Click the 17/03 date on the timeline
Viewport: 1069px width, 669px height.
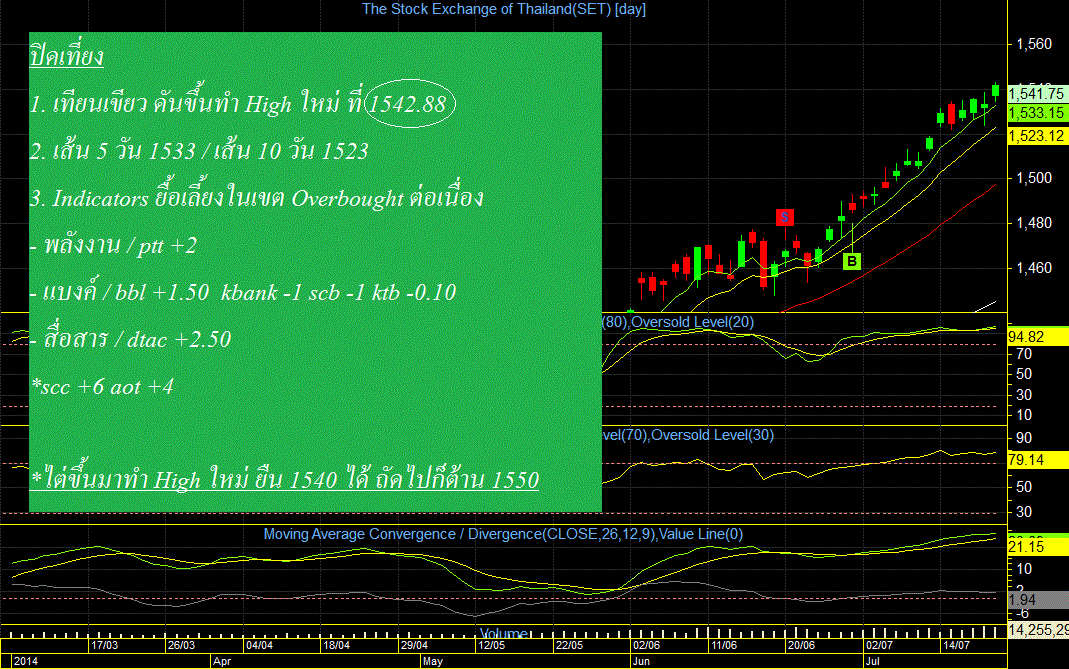104,645
